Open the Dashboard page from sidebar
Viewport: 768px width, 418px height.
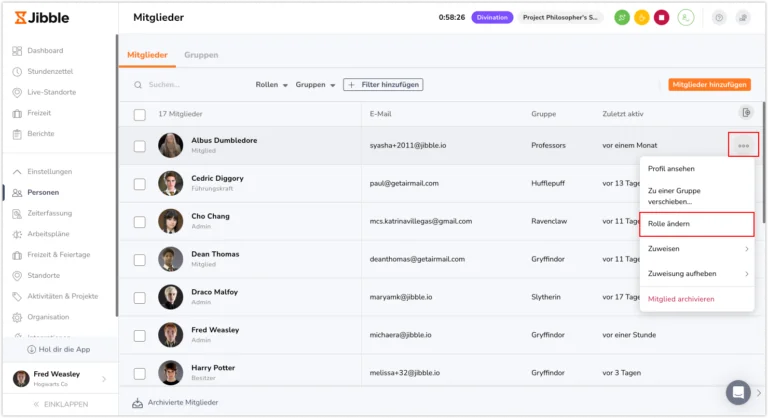point(38,50)
